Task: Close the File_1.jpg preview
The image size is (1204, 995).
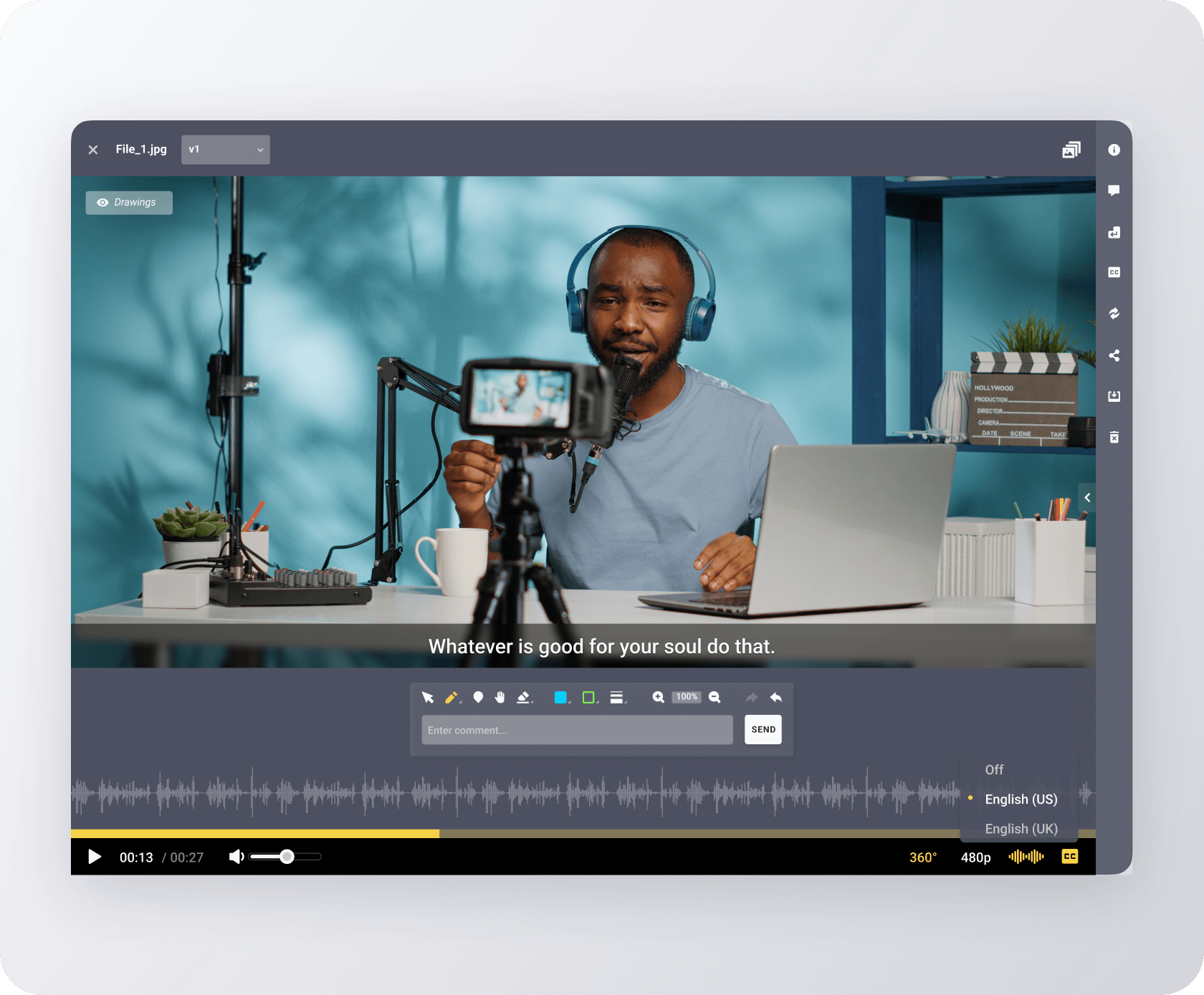Action: [93, 150]
